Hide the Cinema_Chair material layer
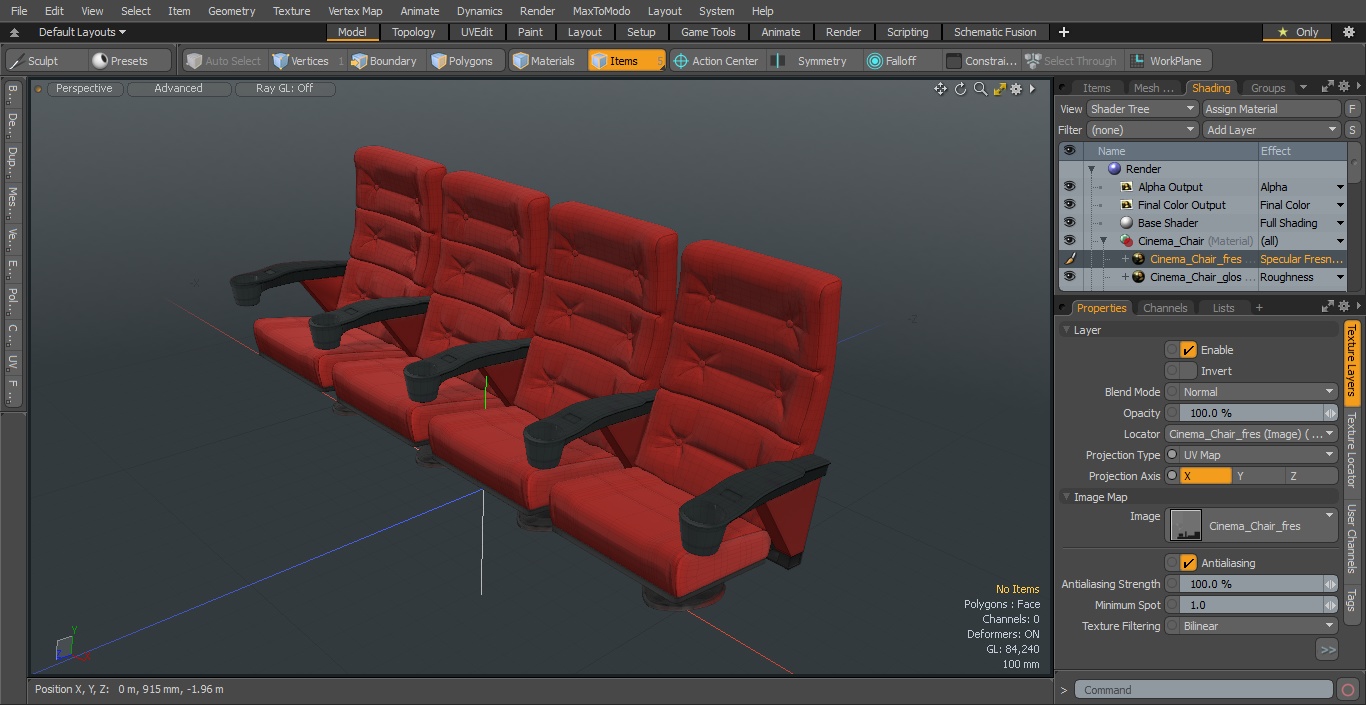Screen dimensions: 1366x705 click(1069, 241)
